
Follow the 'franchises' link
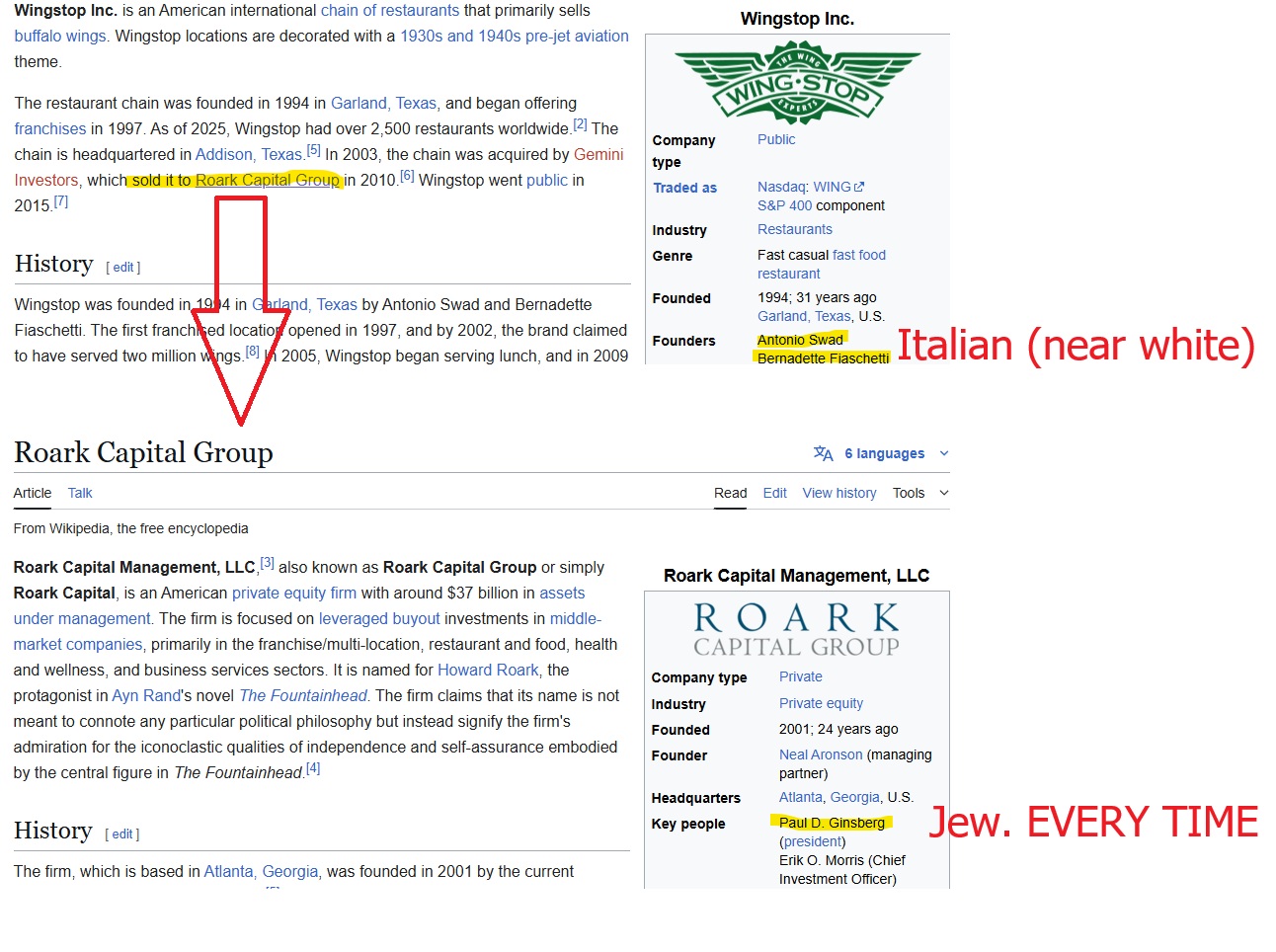tap(50, 128)
